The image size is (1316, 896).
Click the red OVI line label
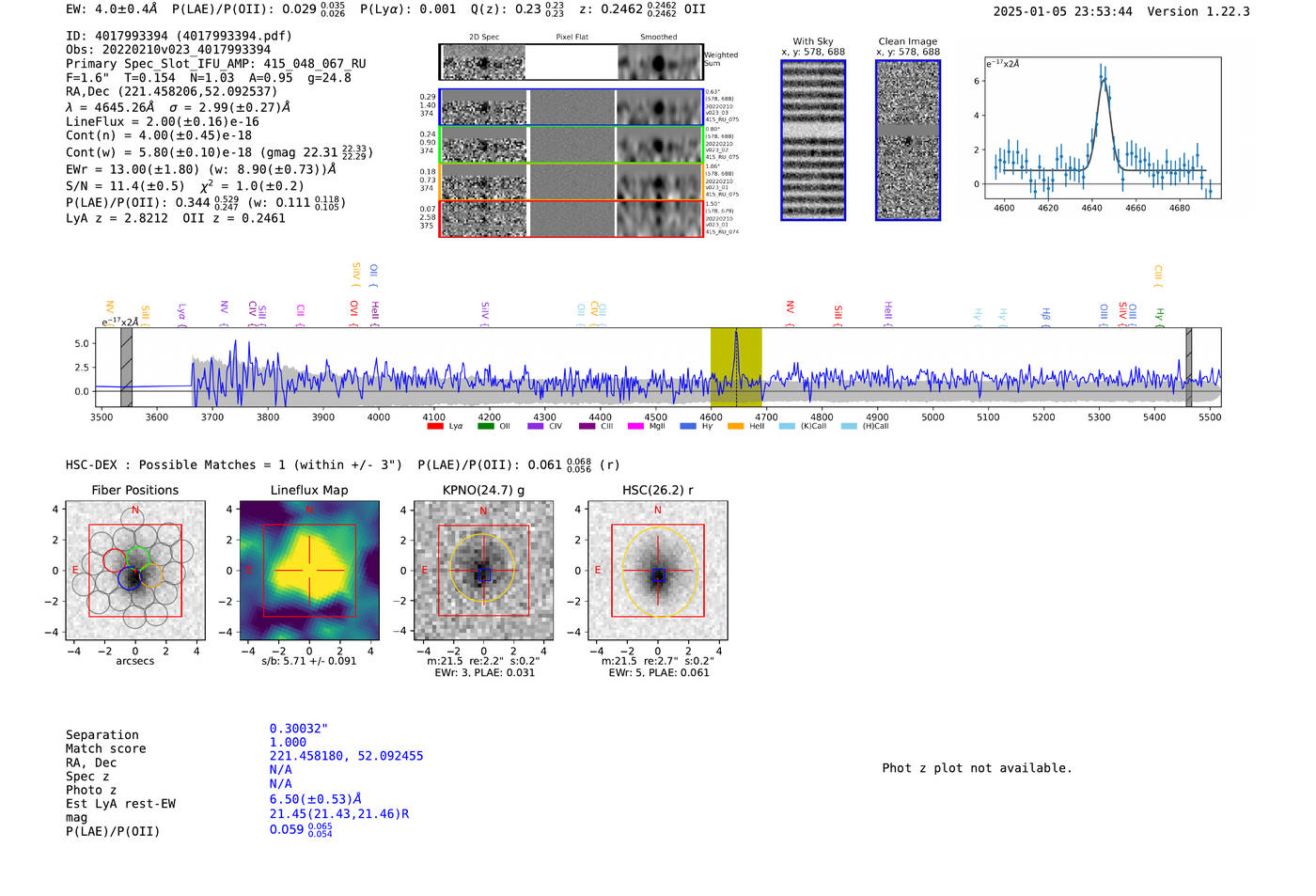(x=354, y=312)
